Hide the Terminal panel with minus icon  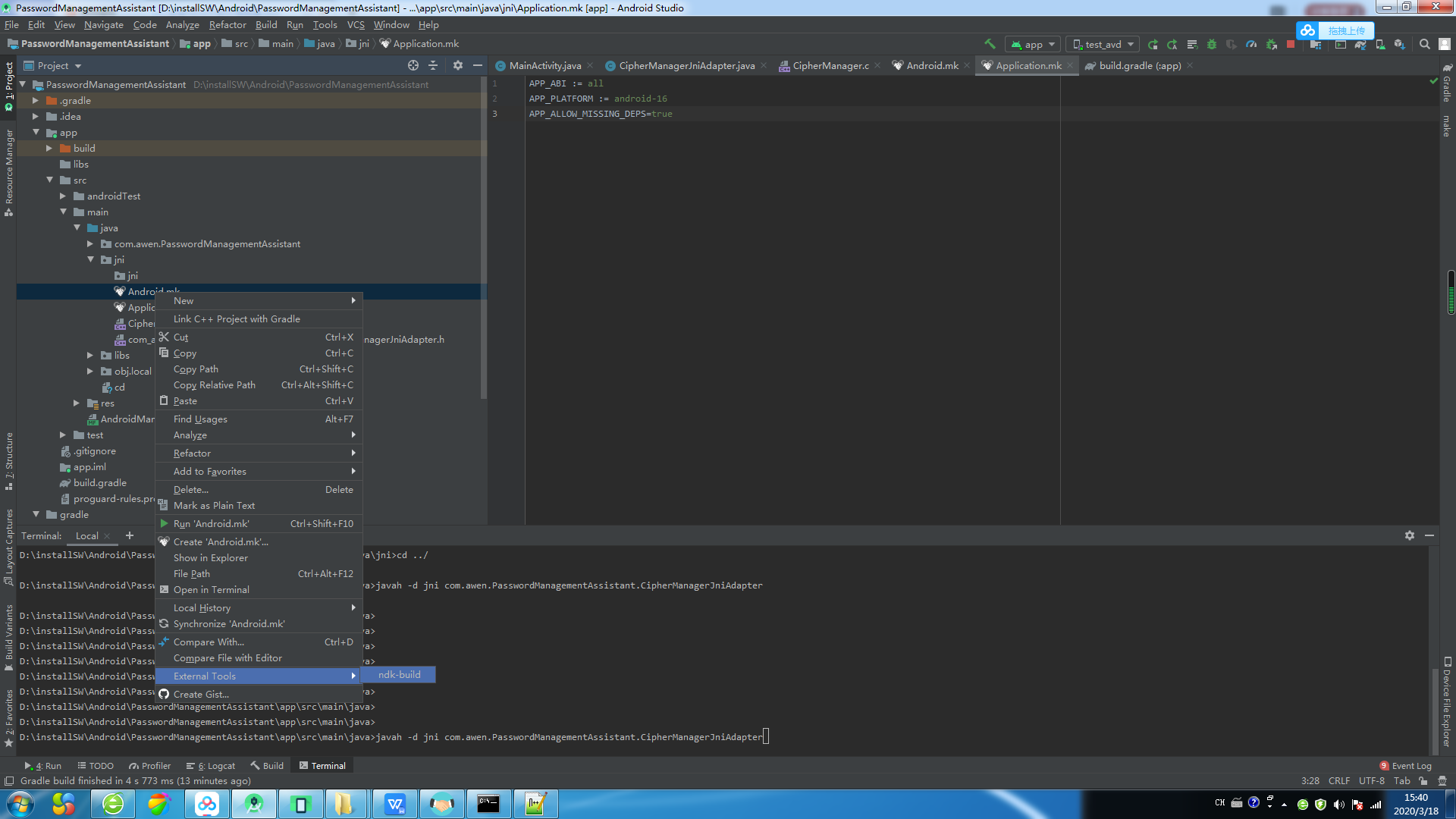coord(1429,535)
